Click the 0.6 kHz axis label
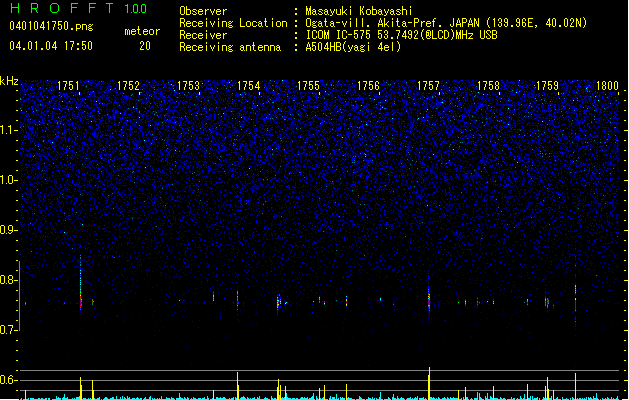This screenshot has height=400, width=629. click(9, 380)
